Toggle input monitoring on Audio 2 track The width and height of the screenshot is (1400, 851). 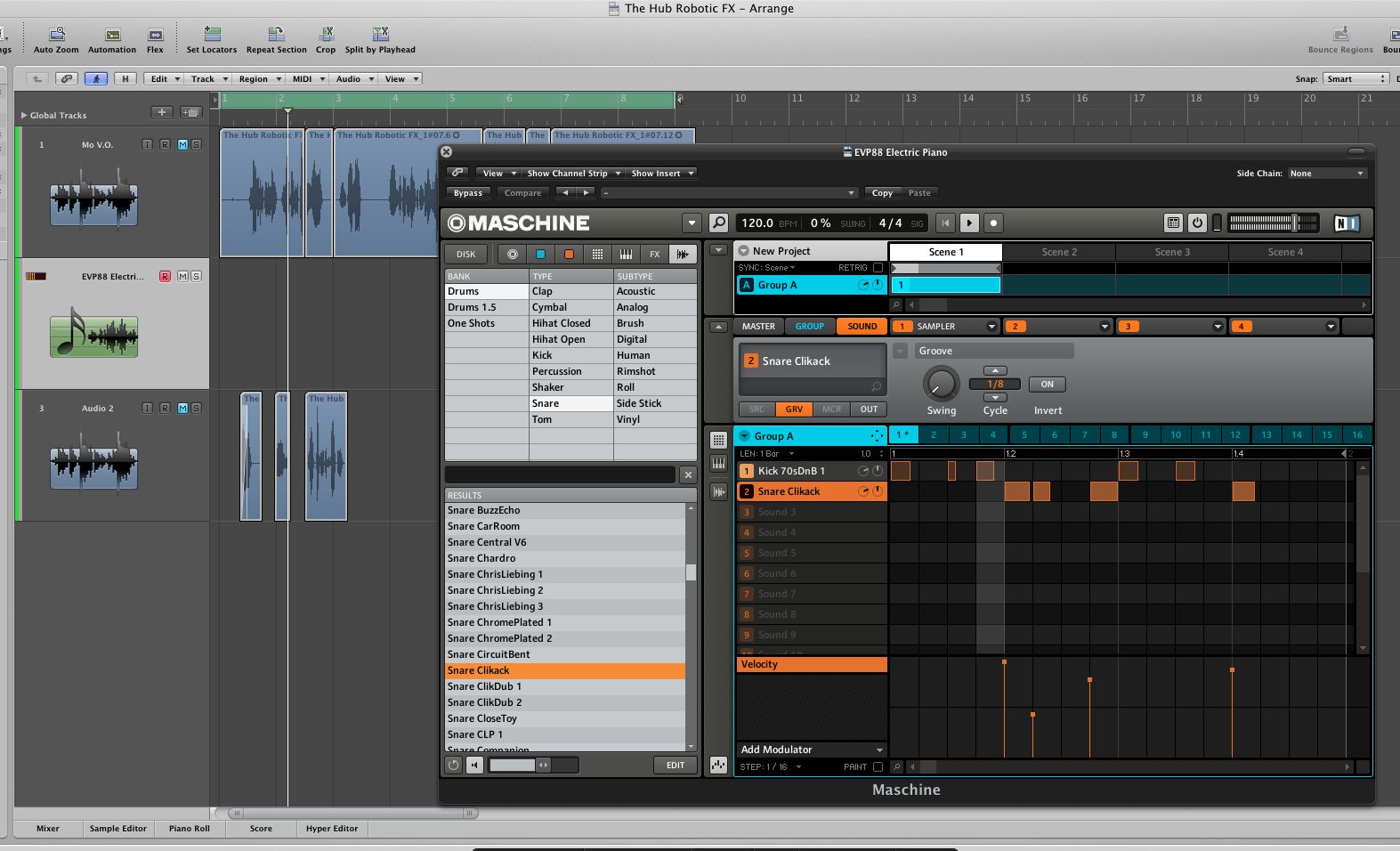coord(148,408)
